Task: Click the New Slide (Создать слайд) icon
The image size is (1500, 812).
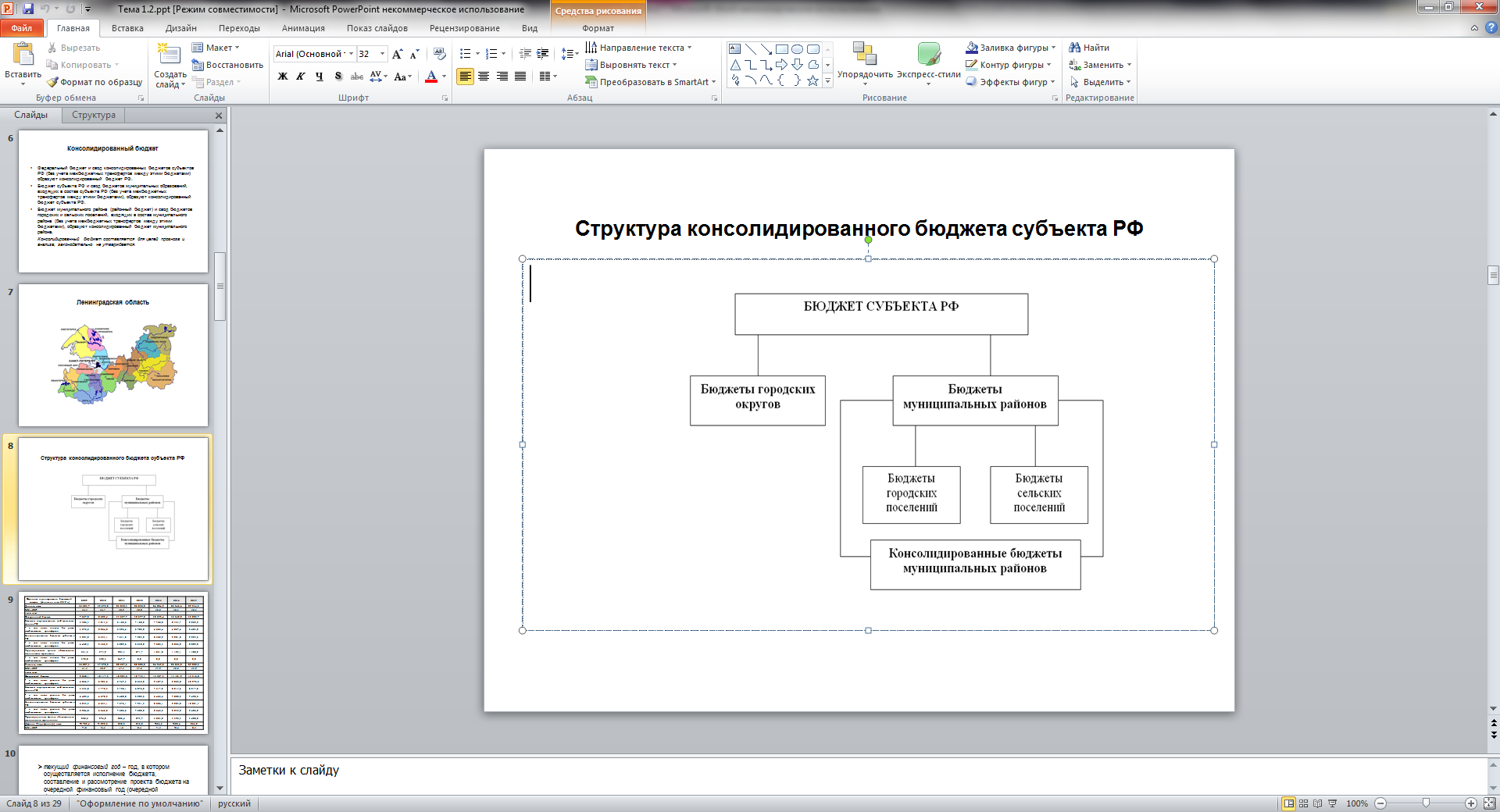Action: [169, 54]
